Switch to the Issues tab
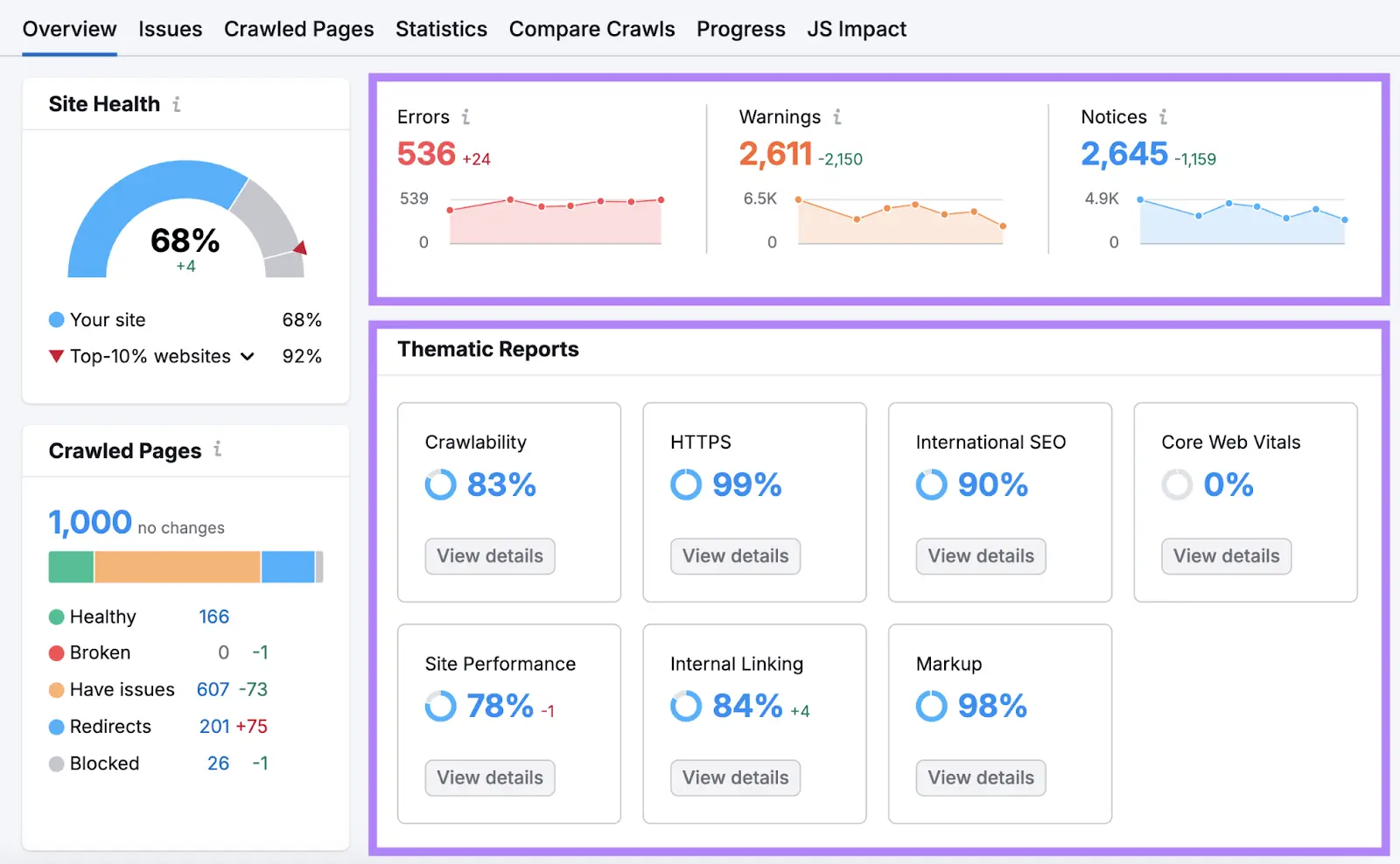This screenshot has width=1400, height=864. [170, 28]
